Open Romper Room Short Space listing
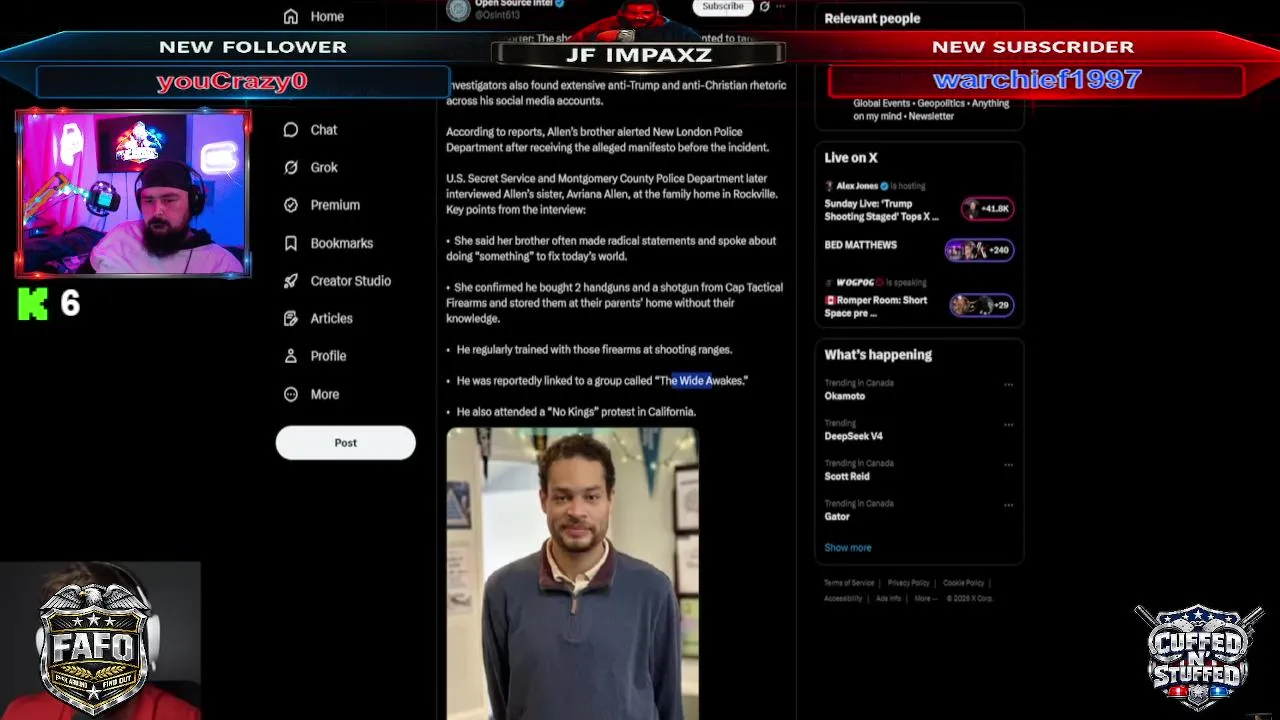Screen dimensions: 1280x720 (x=876, y=306)
